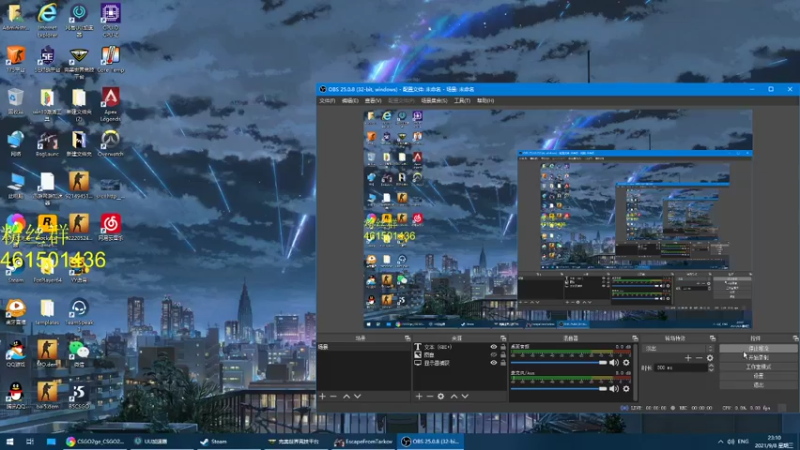Open Settings button in Controls
The image size is (800, 450).
click(758, 376)
